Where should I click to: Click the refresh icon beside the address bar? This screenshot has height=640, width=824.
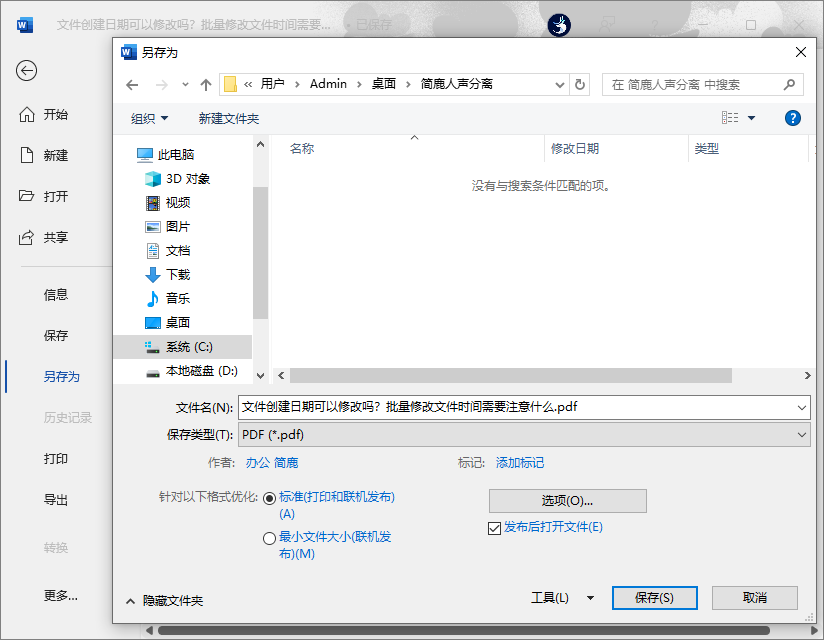pyautogui.click(x=581, y=84)
